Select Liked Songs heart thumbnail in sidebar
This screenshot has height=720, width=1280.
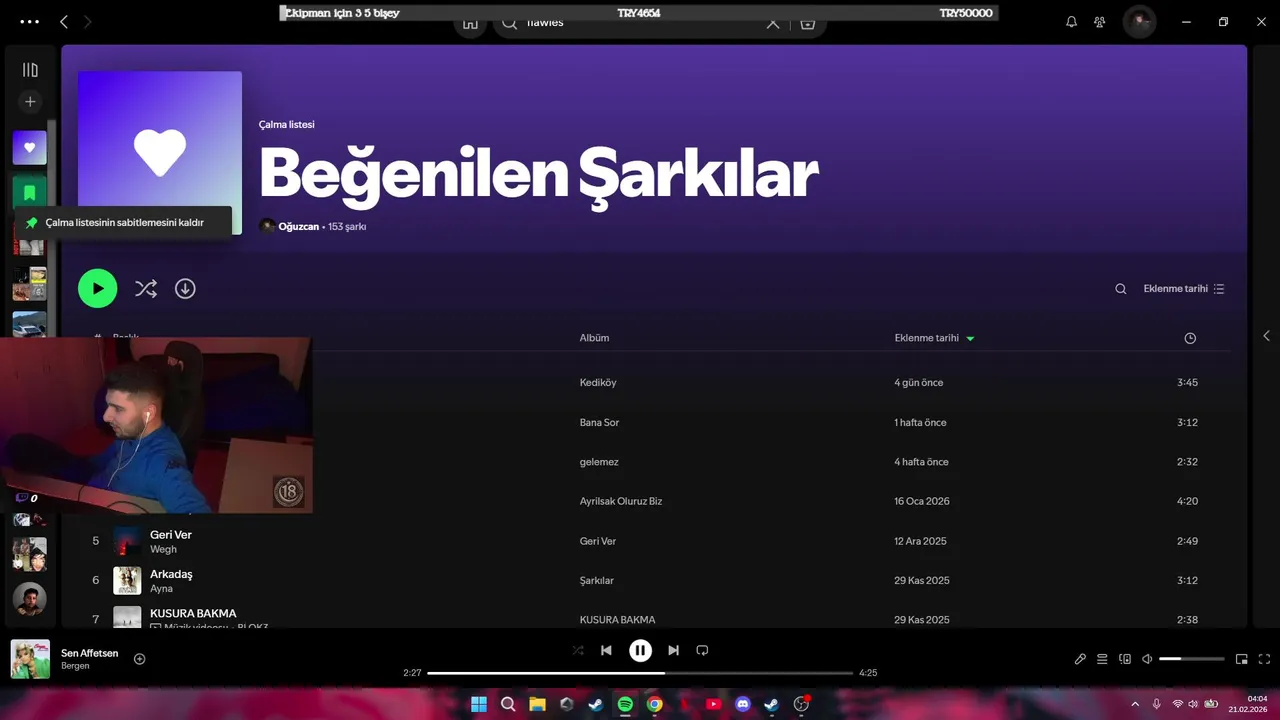point(30,147)
